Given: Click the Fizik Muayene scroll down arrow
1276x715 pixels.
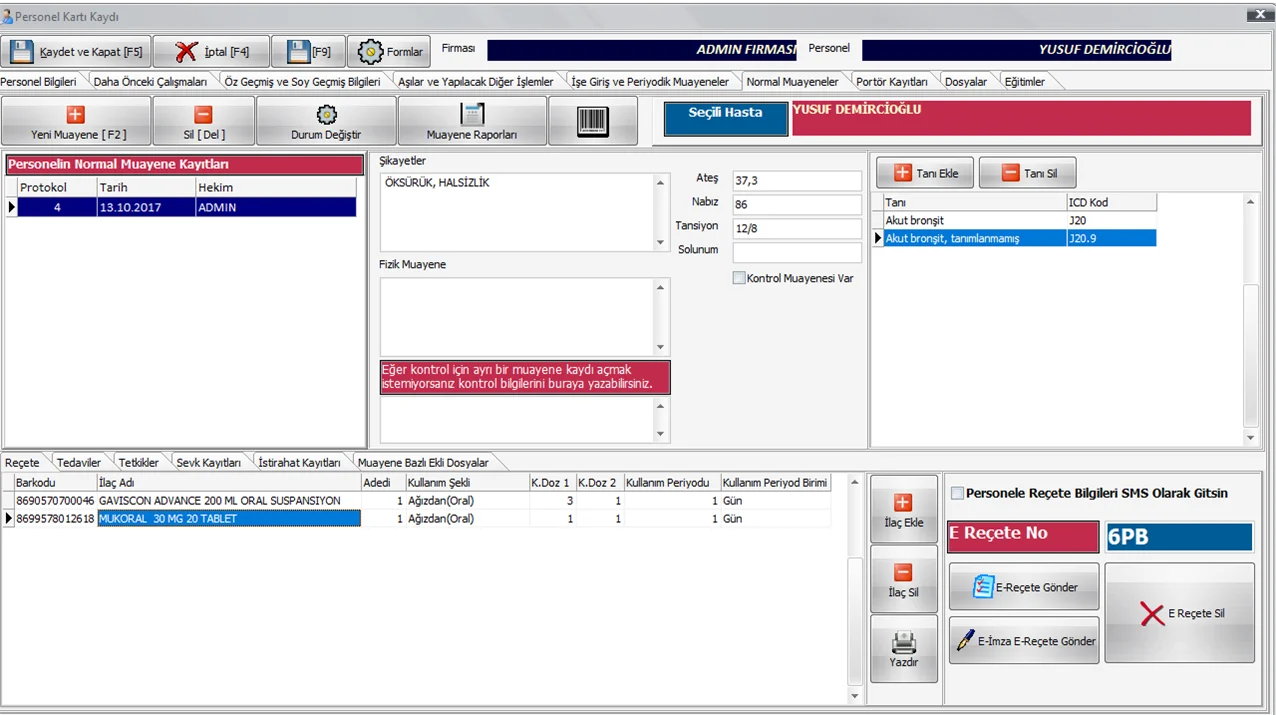Looking at the screenshot, I should click(660, 347).
